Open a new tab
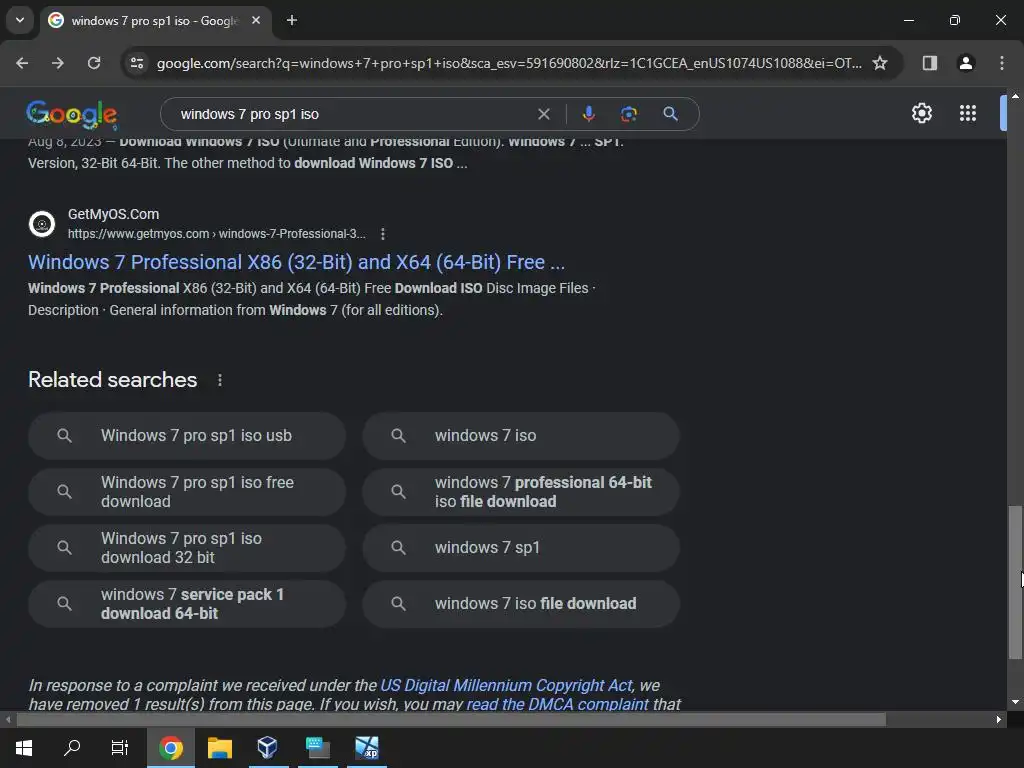The image size is (1024, 768). (292, 20)
